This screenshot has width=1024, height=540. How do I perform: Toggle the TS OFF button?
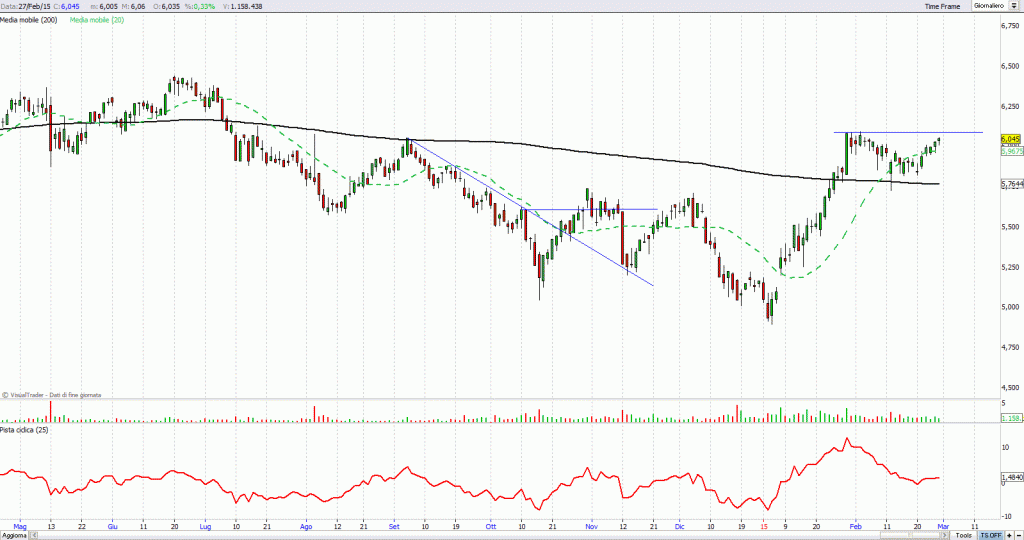pos(989,535)
